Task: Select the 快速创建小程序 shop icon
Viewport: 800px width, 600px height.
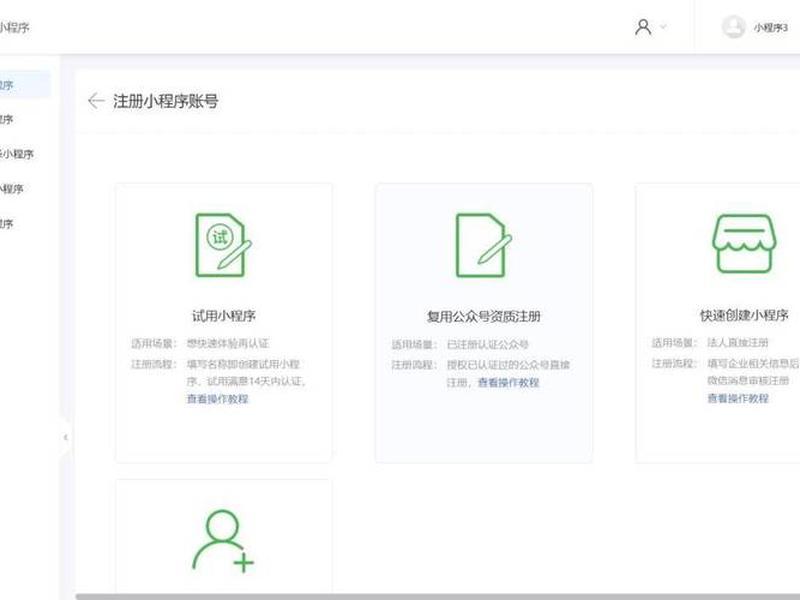Action: pyautogui.click(x=744, y=244)
